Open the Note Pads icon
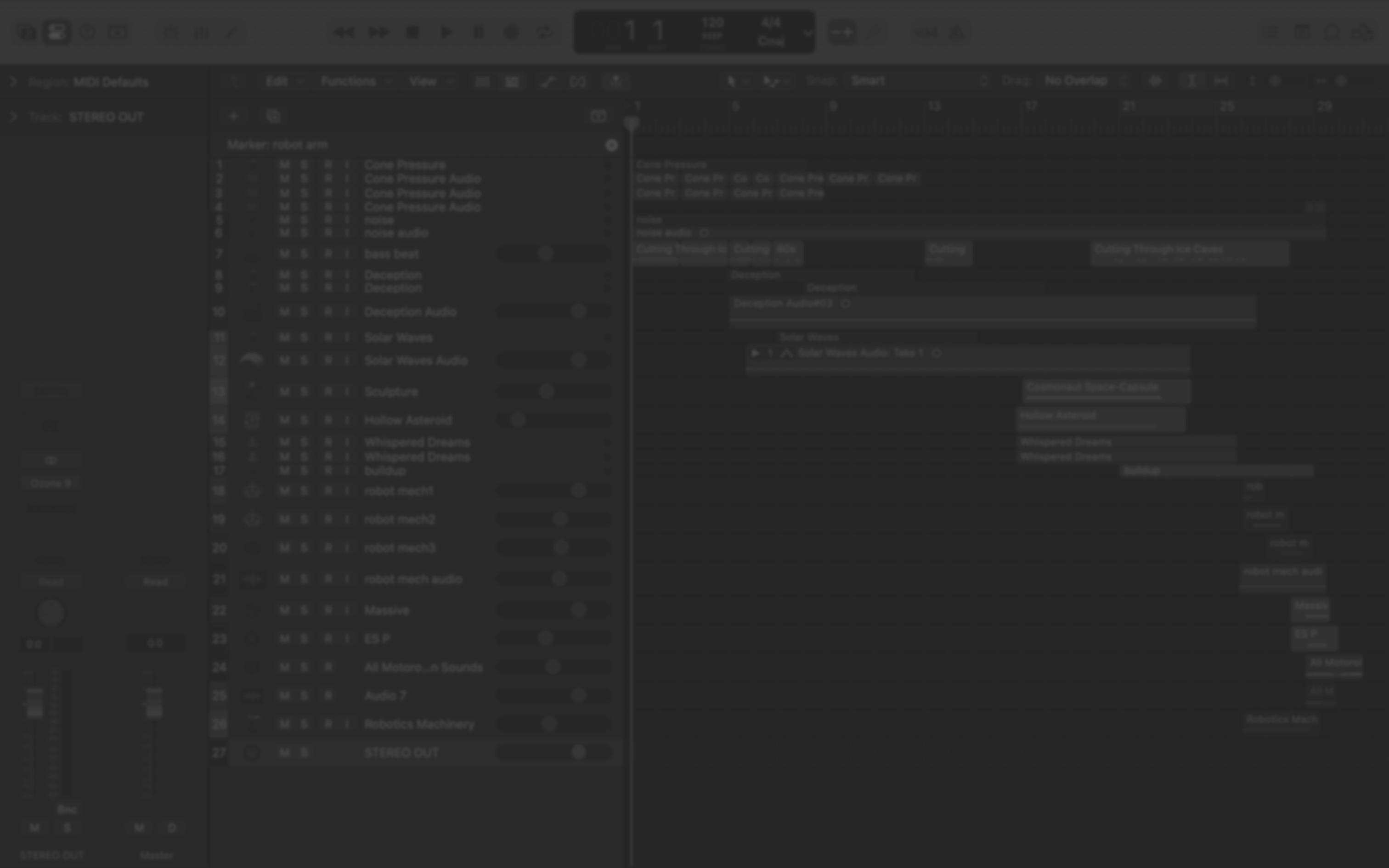 (x=1302, y=33)
